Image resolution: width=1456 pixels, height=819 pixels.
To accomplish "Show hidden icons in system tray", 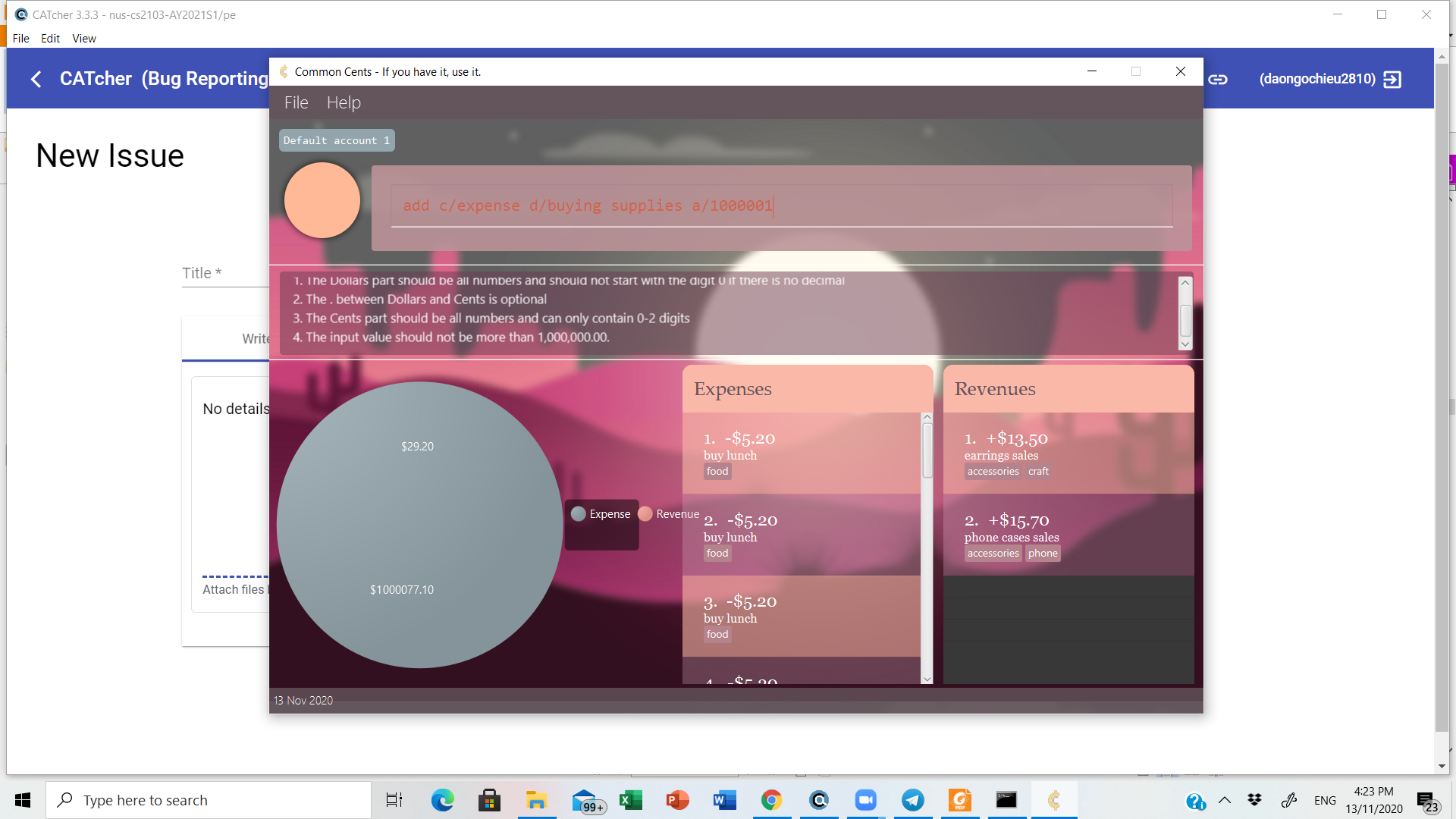I will click(x=1225, y=800).
